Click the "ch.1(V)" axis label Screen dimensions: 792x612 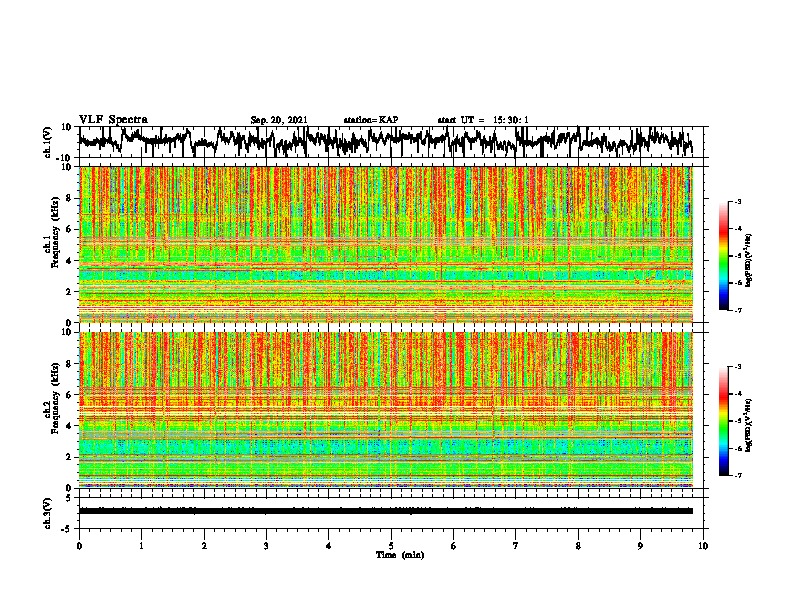coord(48,142)
